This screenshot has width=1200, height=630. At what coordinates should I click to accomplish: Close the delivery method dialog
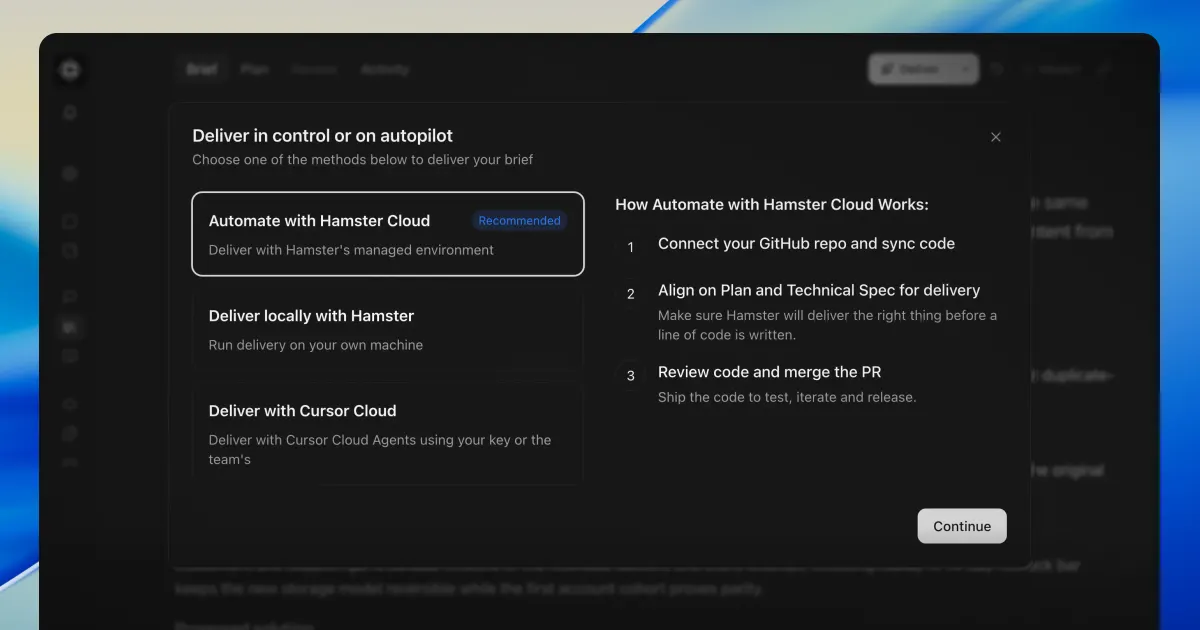(x=995, y=137)
